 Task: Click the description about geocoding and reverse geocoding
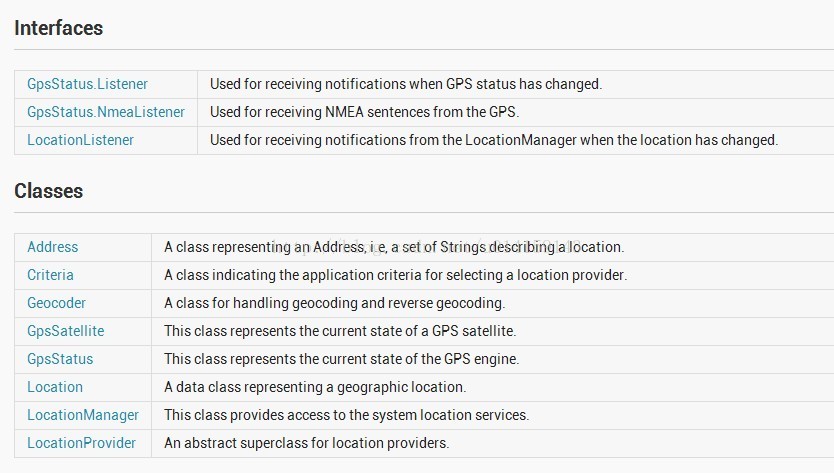point(335,303)
